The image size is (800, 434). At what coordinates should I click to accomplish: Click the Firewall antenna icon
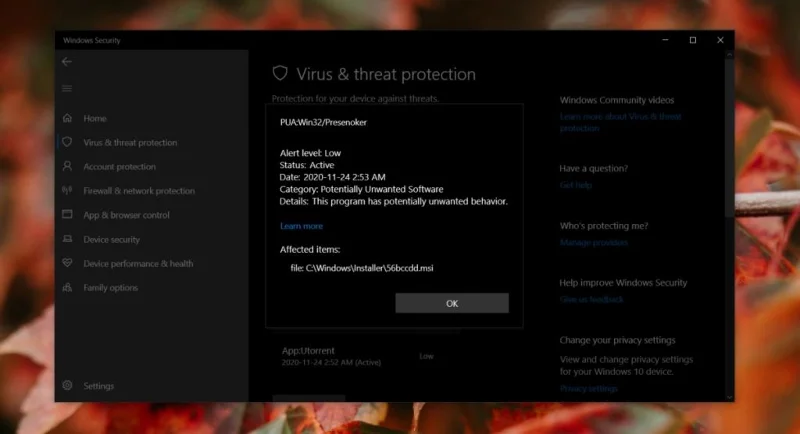(67, 190)
